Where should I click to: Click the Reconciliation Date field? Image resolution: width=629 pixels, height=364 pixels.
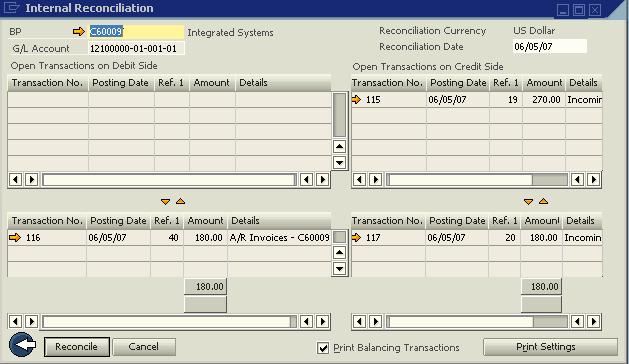point(550,47)
